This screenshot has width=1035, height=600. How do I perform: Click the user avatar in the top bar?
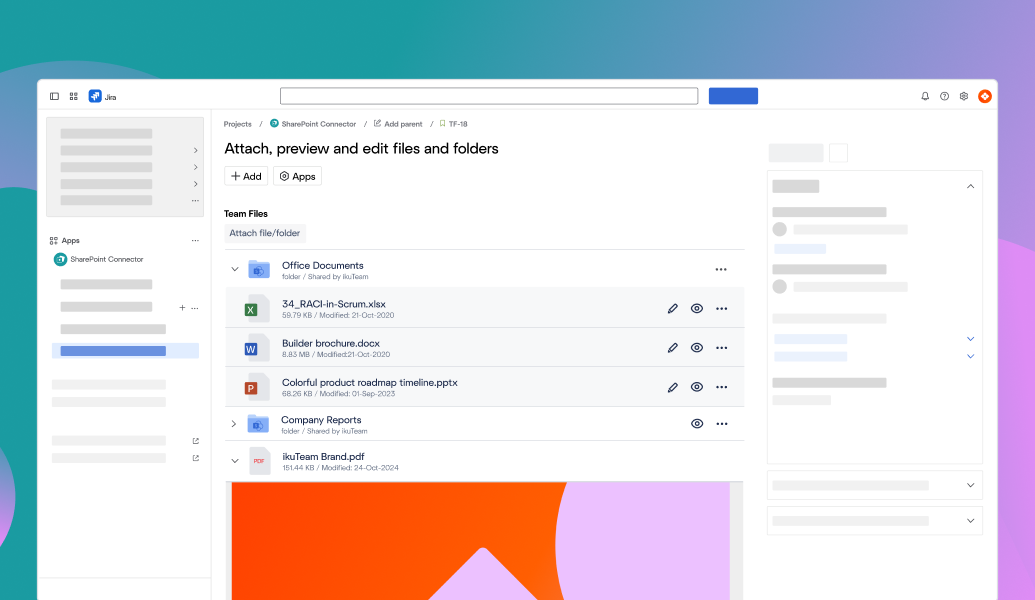(x=985, y=96)
